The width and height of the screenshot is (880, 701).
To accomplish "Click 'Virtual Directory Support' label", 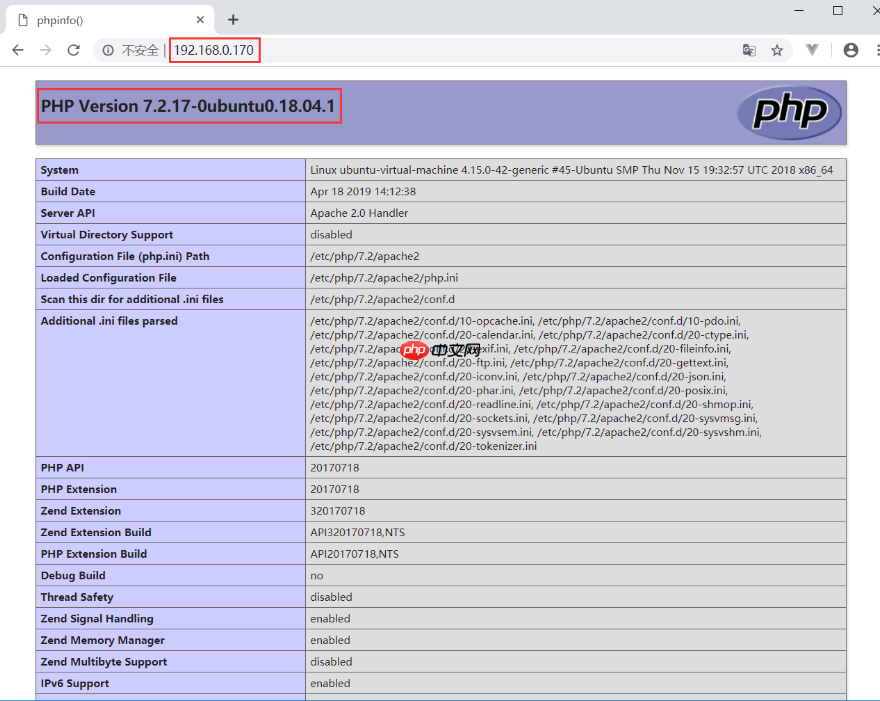I will (x=107, y=235).
